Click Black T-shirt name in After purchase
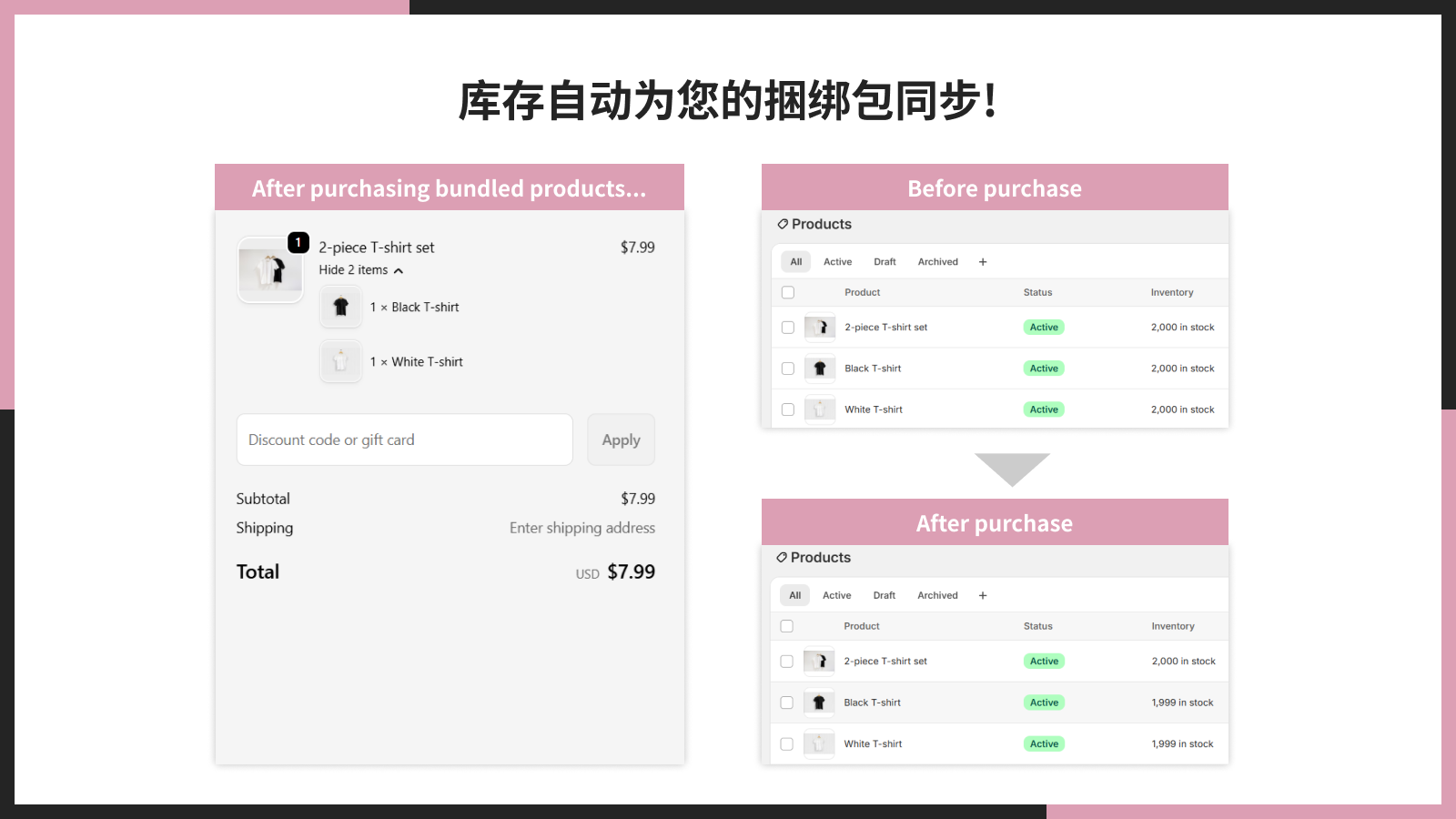1456x819 pixels. pyautogui.click(x=872, y=703)
